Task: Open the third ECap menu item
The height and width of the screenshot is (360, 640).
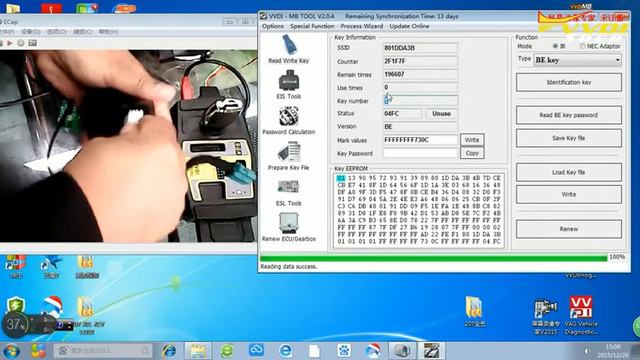Action: (57, 32)
